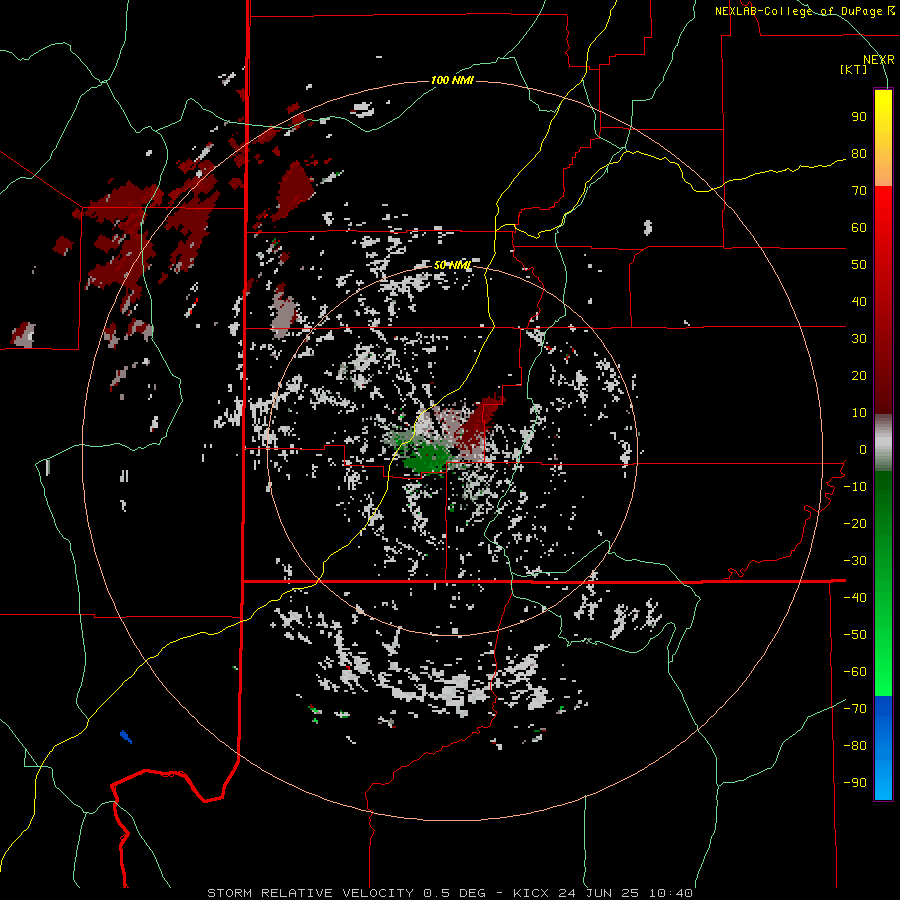Click the [KT] units label

[x=854, y=69]
